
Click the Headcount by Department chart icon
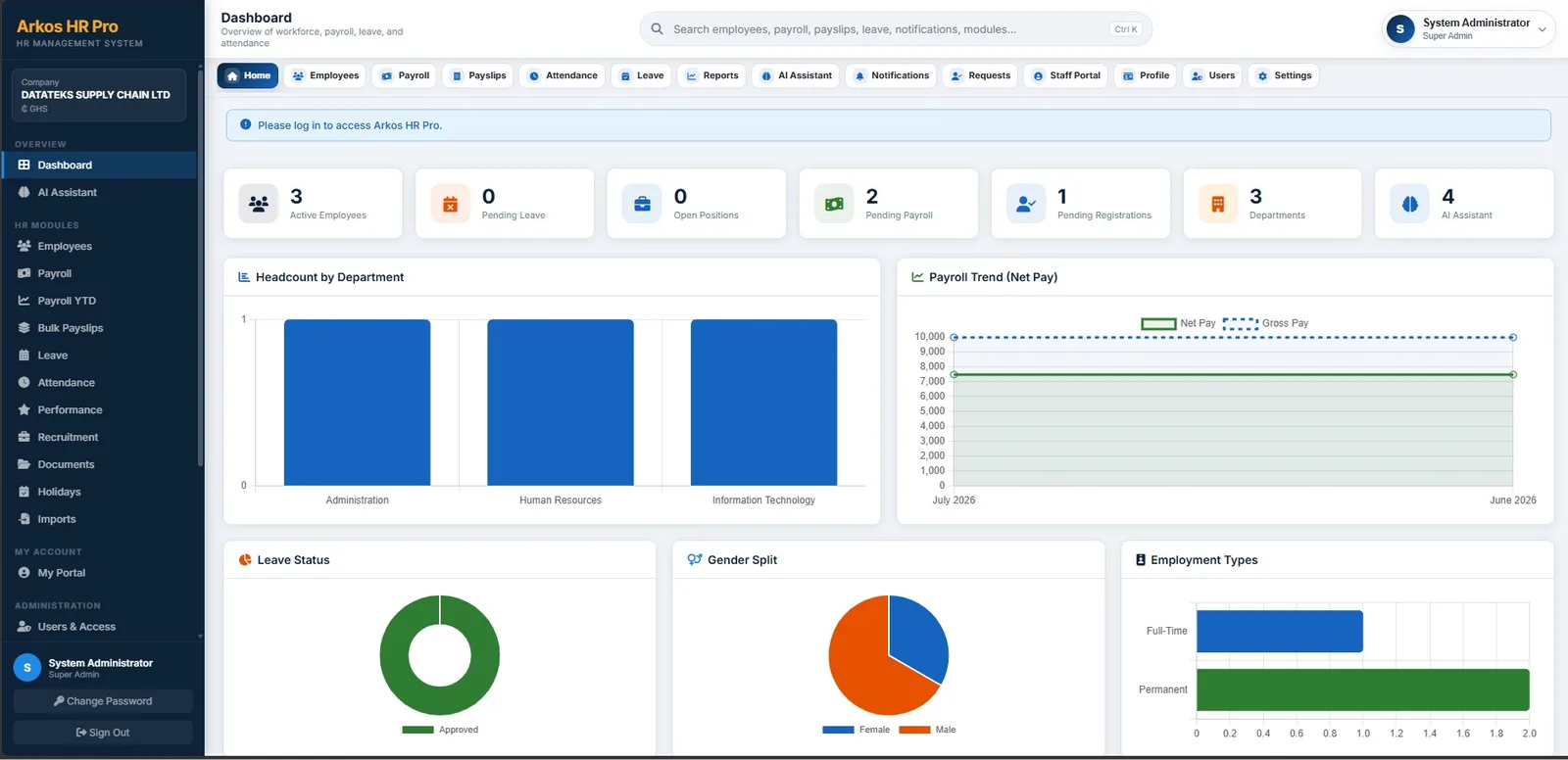tap(244, 277)
